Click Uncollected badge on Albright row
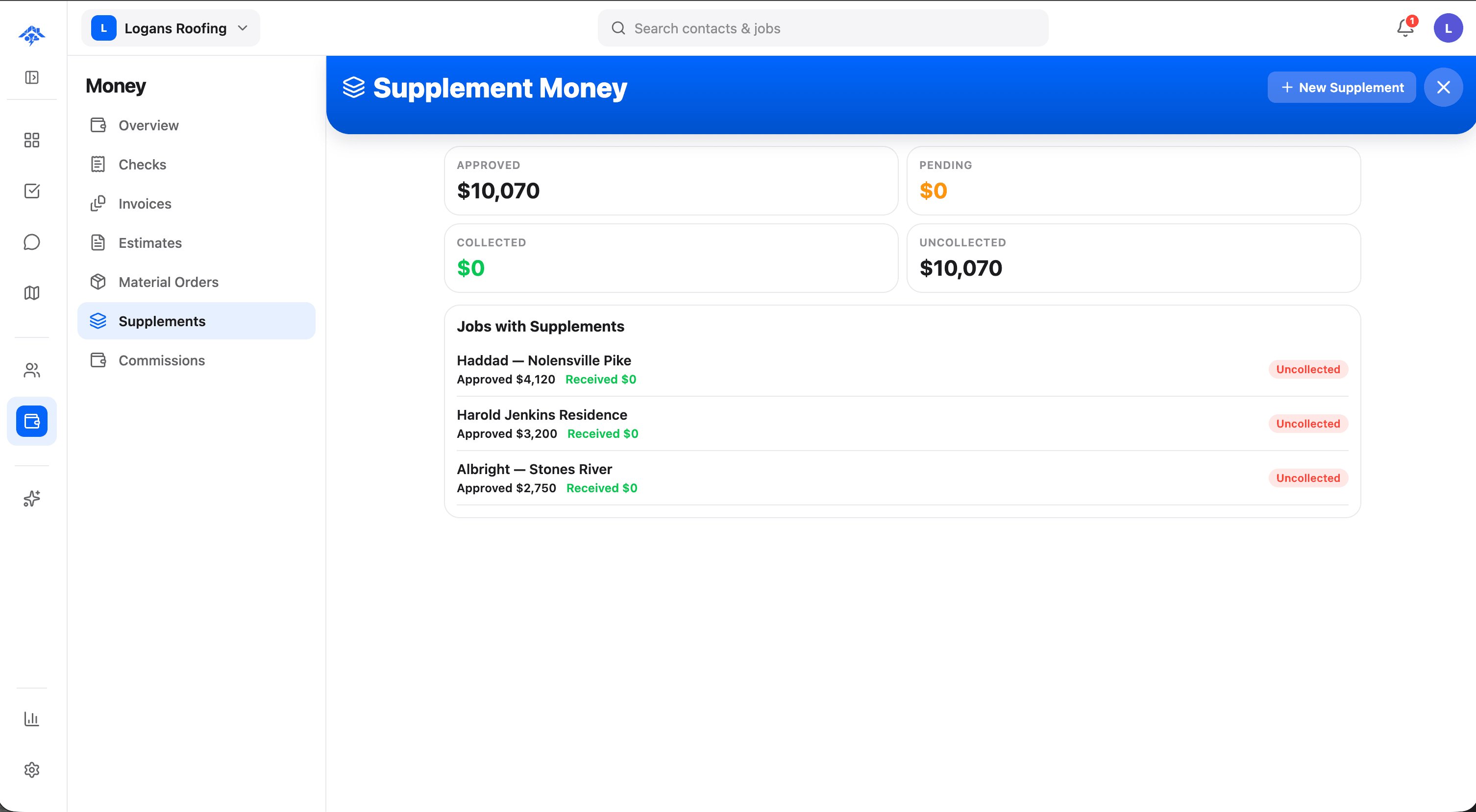 click(x=1308, y=478)
